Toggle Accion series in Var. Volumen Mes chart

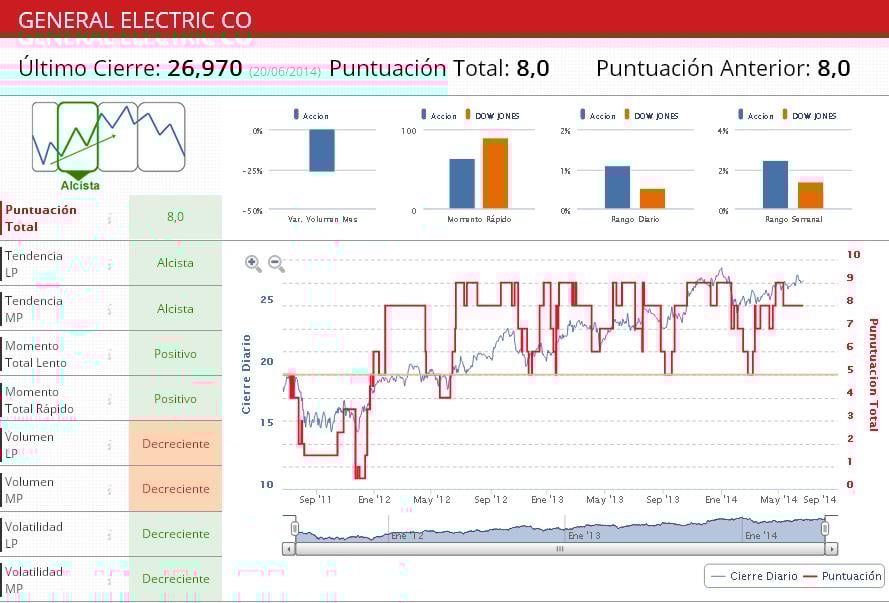coord(311,115)
